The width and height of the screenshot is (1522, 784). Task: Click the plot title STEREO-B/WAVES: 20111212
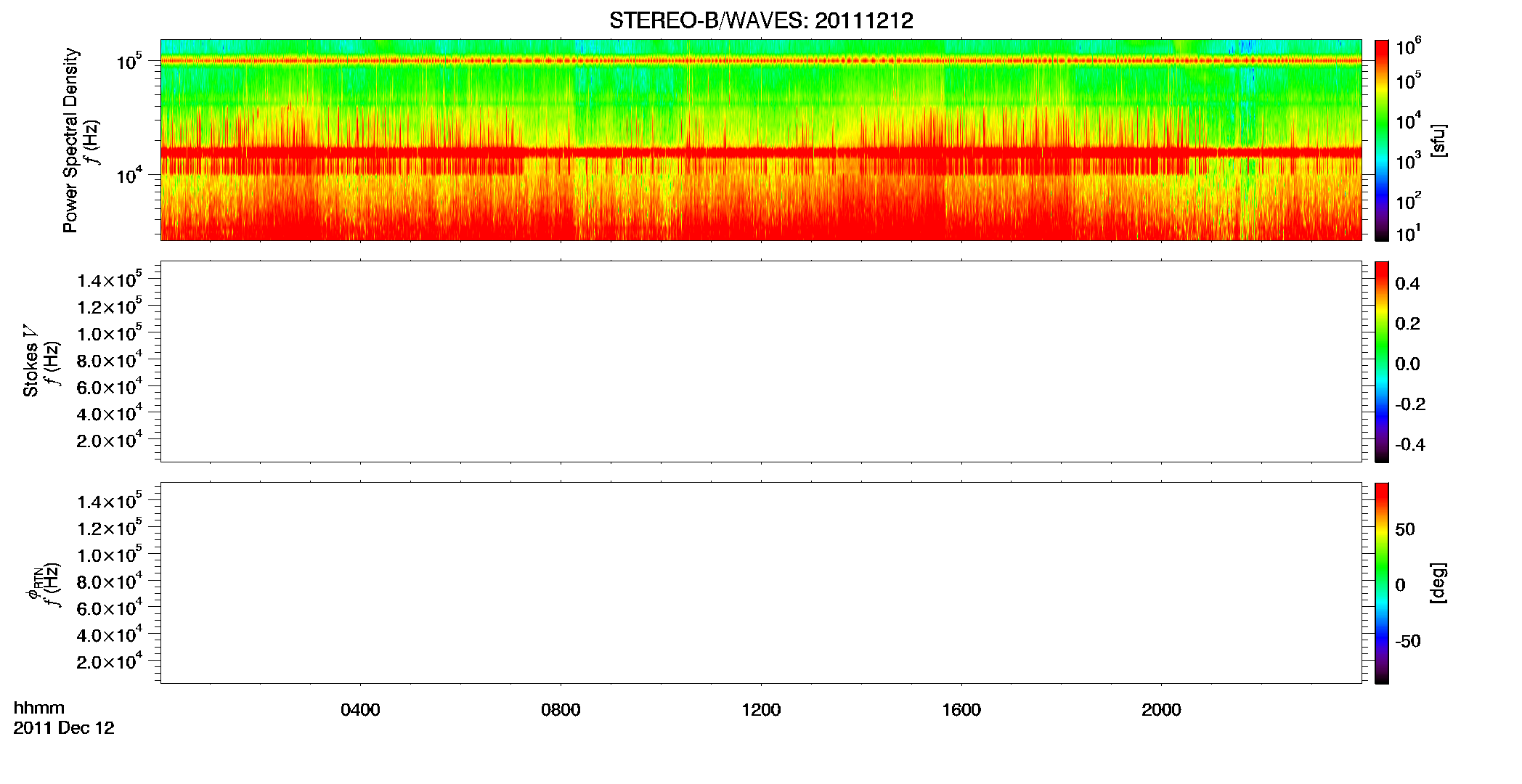(x=761, y=21)
